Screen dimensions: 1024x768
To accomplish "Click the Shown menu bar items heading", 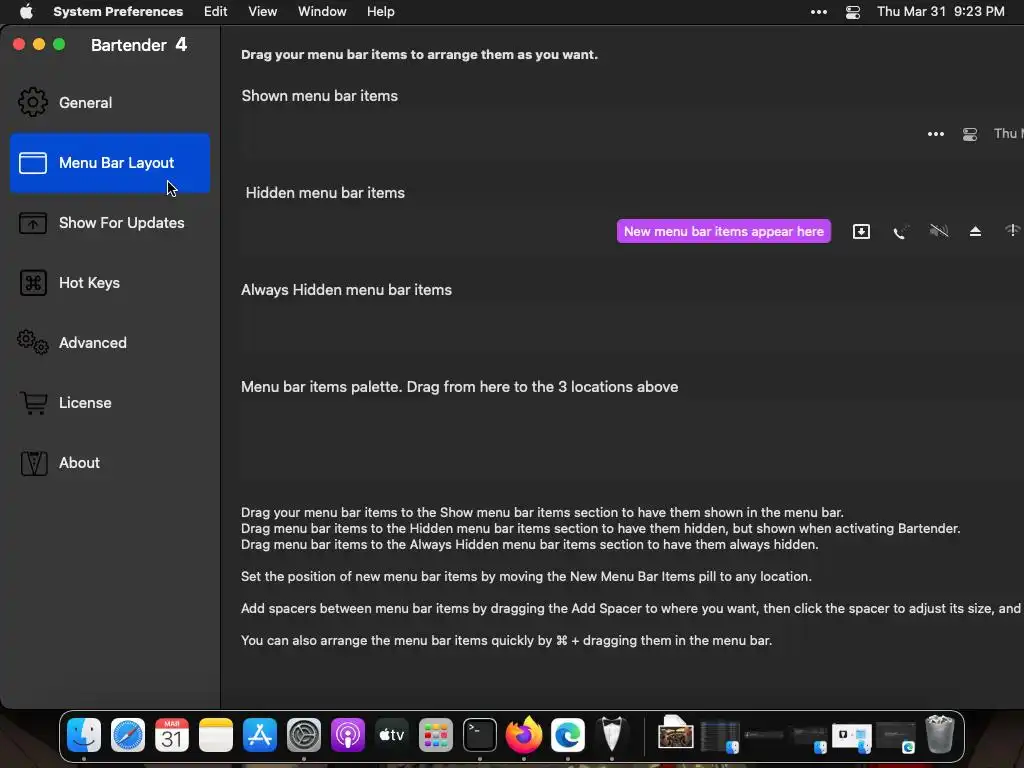I will 319,96.
